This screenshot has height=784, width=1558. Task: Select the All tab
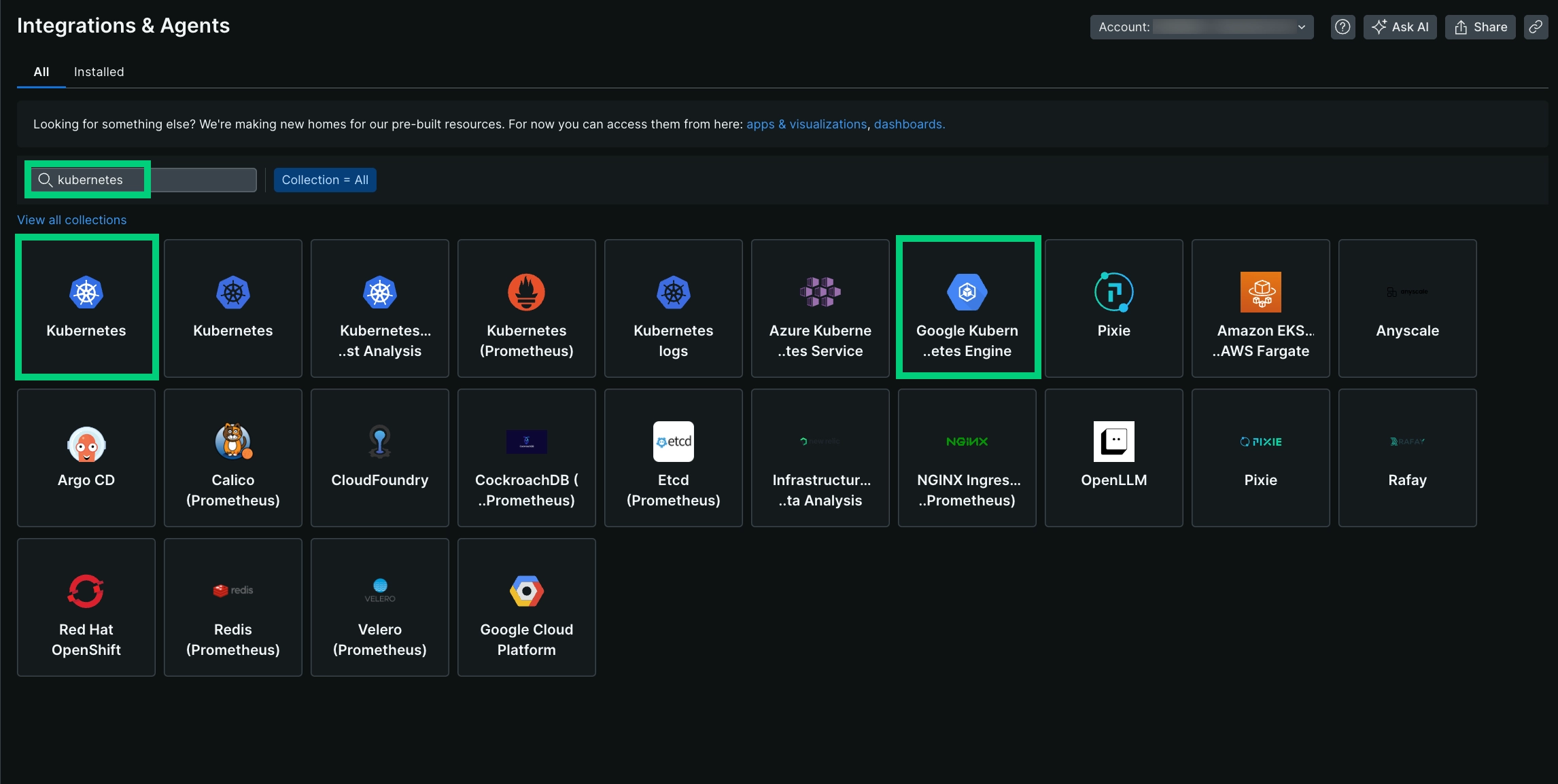tap(41, 72)
